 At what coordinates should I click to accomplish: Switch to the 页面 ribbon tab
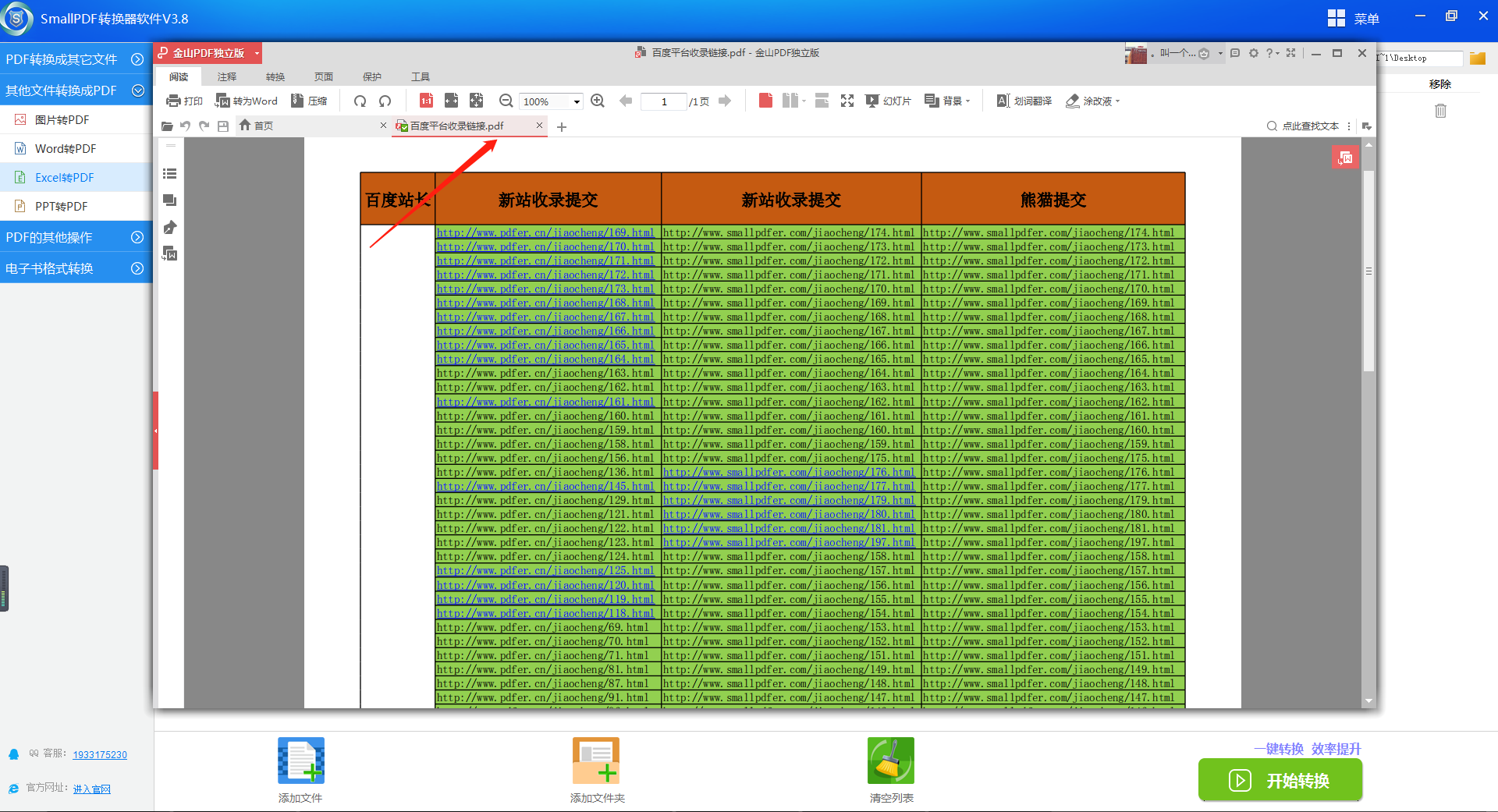coord(324,76)
